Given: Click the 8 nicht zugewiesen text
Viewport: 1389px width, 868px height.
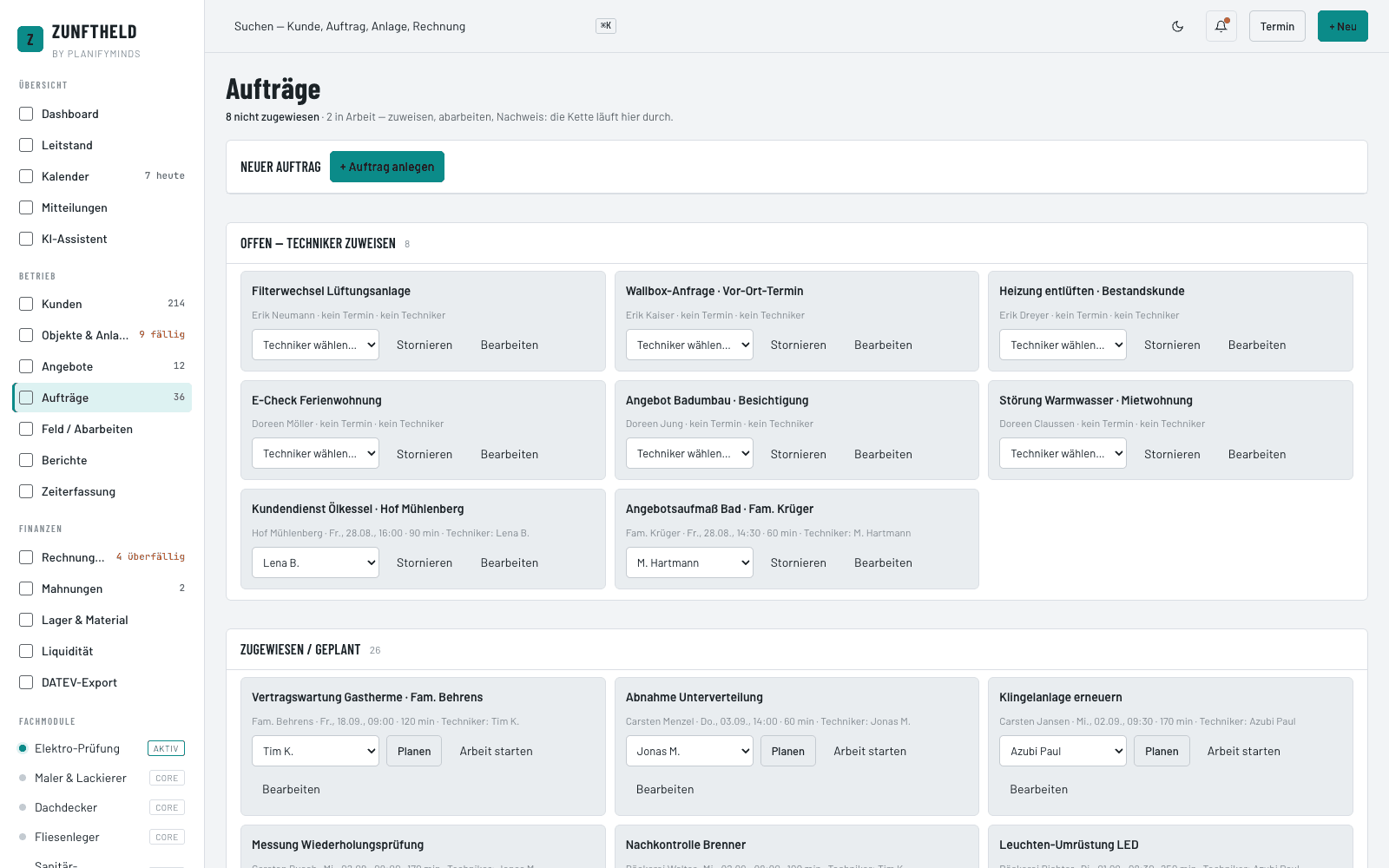Looking at the screenshot, I should (273, 117).
